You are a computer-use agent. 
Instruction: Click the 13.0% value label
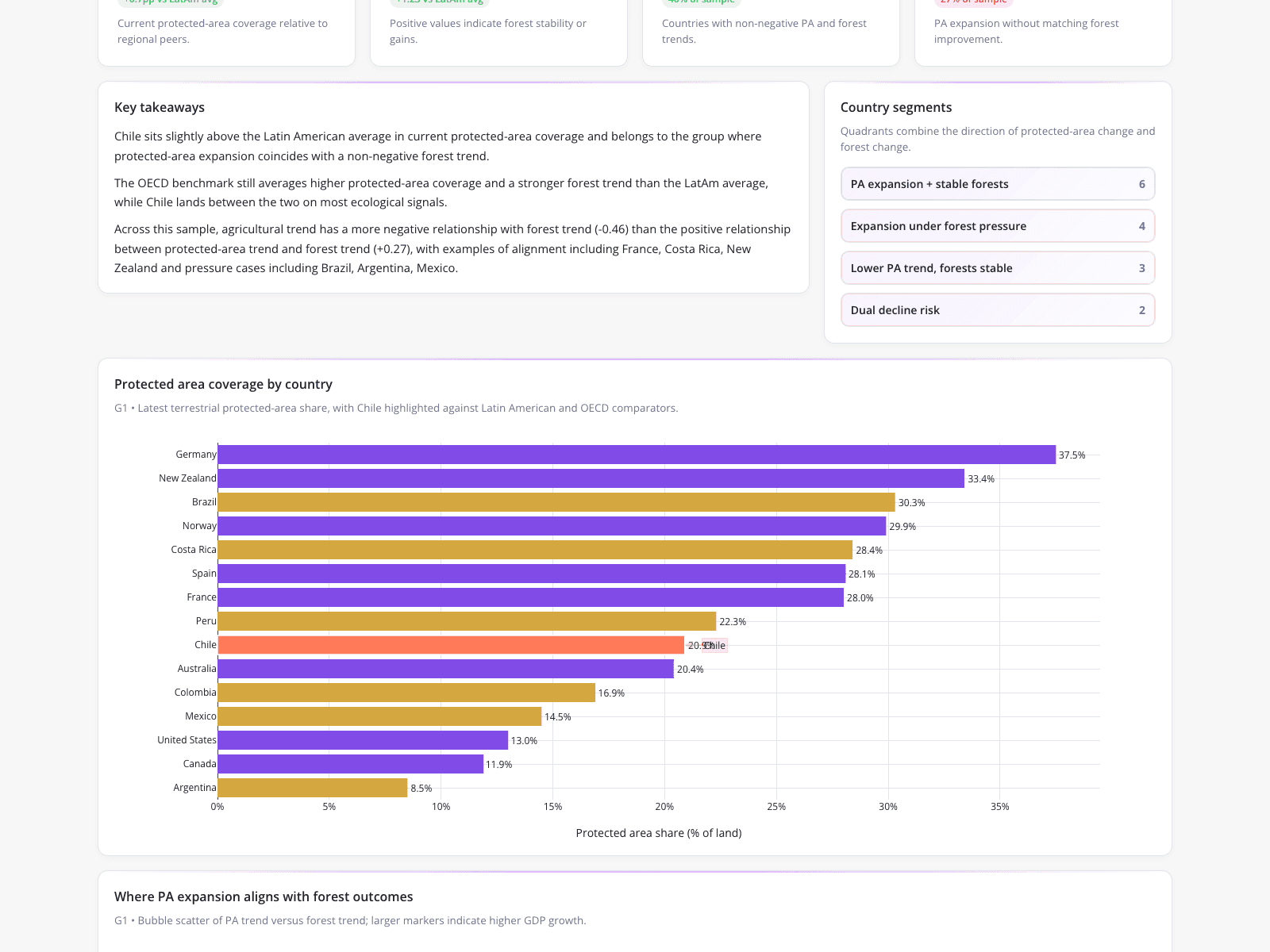click(x=524, y=741)
